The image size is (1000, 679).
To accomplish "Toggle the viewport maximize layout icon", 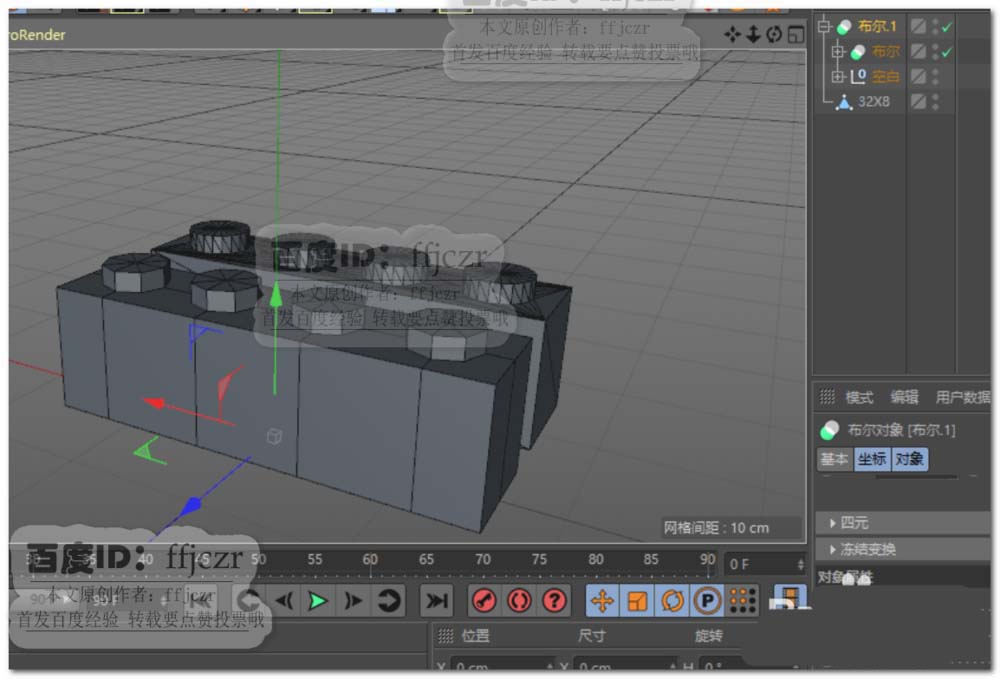I will [795, 35].
